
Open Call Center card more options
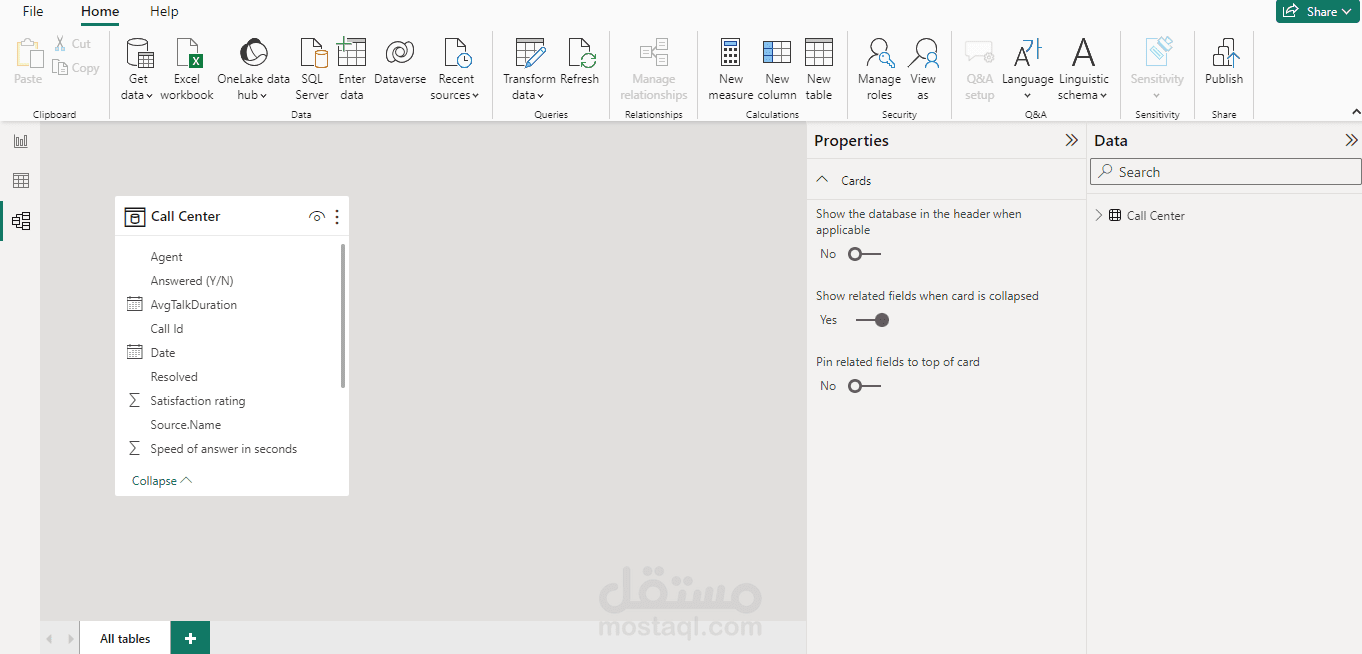(x=337, y=216)
